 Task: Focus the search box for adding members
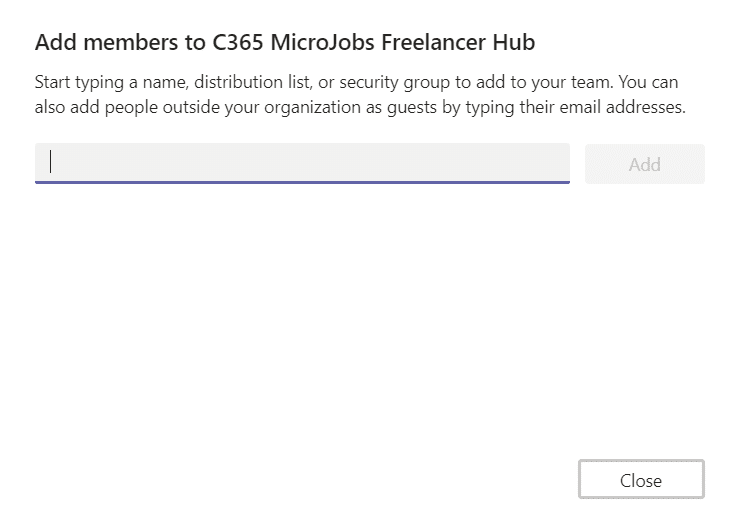click(x=302, y=163)
